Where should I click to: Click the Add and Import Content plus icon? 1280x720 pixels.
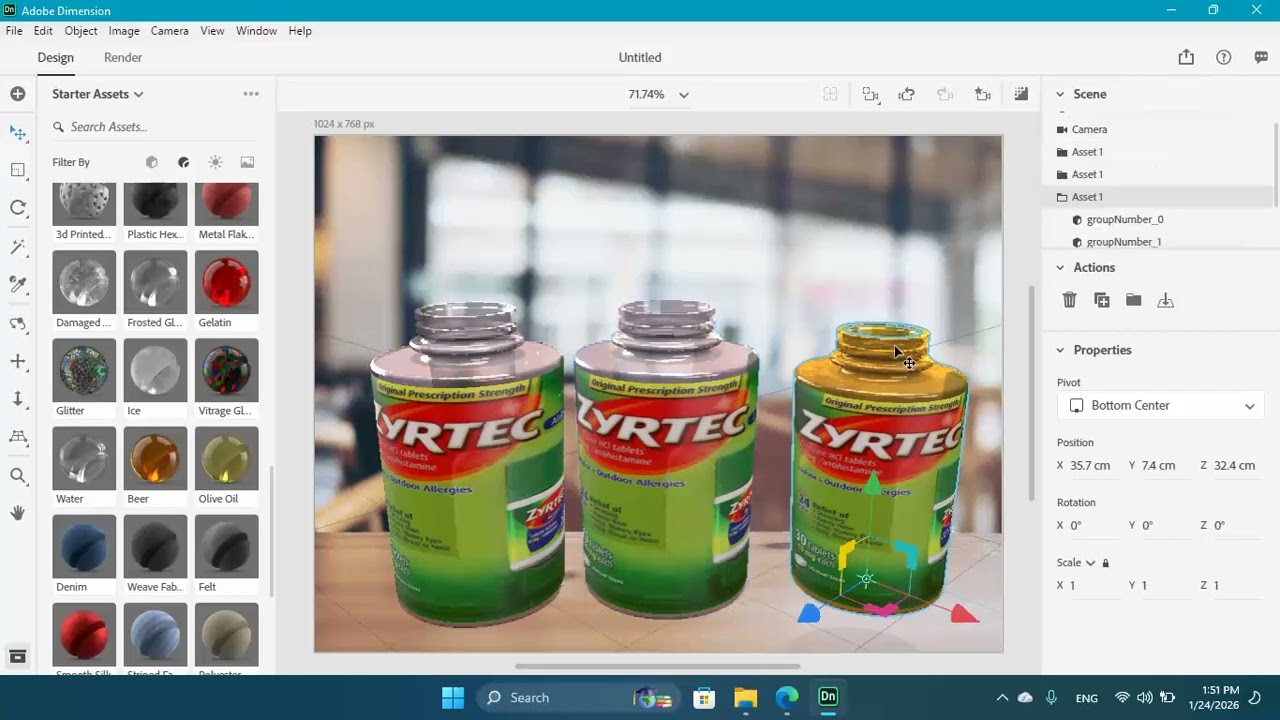pyautogui.click(x=18, y=94)
